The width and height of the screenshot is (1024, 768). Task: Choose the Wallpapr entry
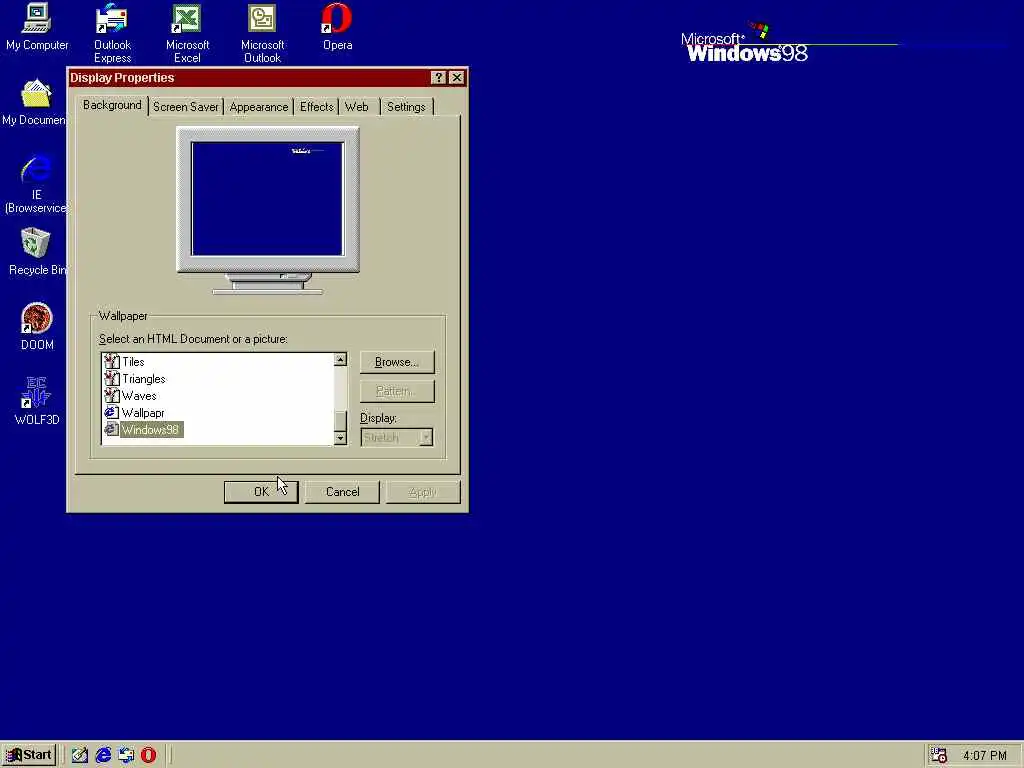pos(143,413)
